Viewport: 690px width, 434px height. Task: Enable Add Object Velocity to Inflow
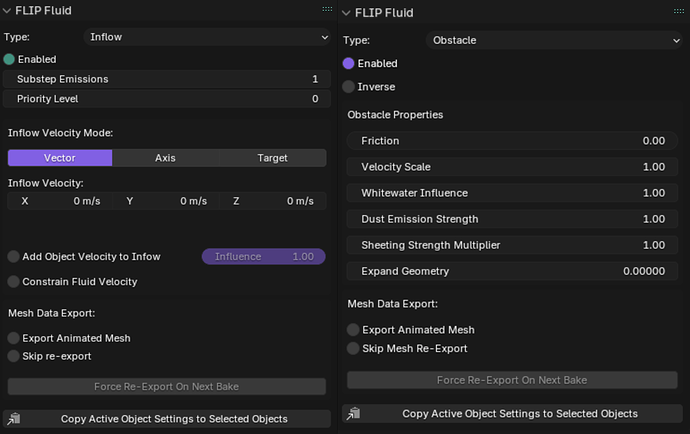coord(14,257)
